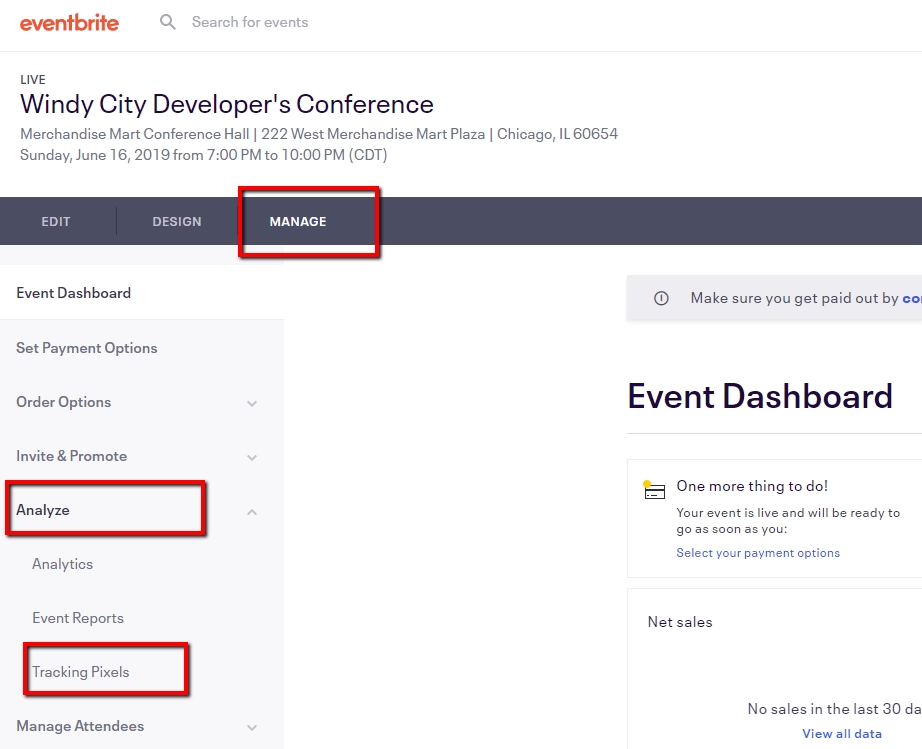Select the MANAGE tab
This screenshot has height=749, width=922.
(298, 222)
